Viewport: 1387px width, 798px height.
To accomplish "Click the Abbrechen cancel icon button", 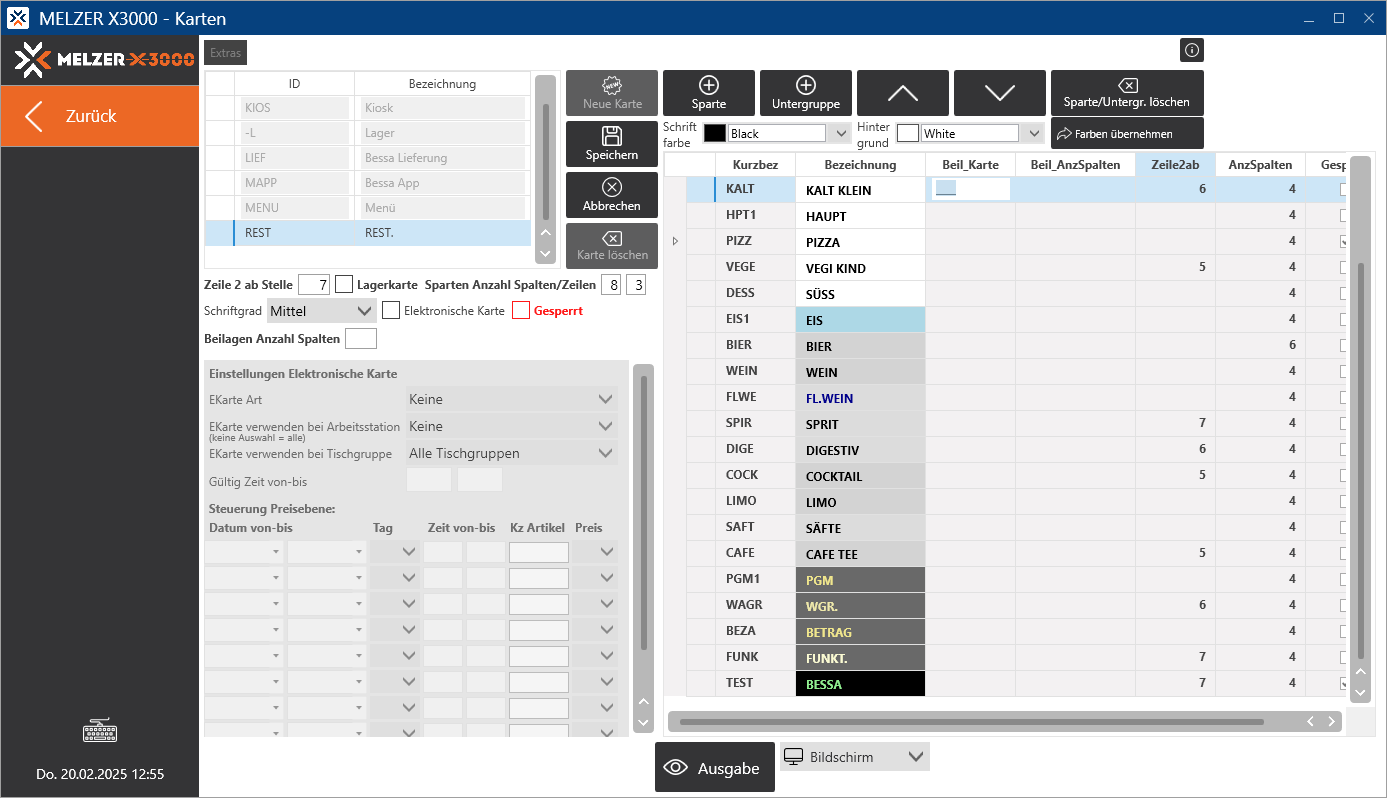I will (611, 195).
